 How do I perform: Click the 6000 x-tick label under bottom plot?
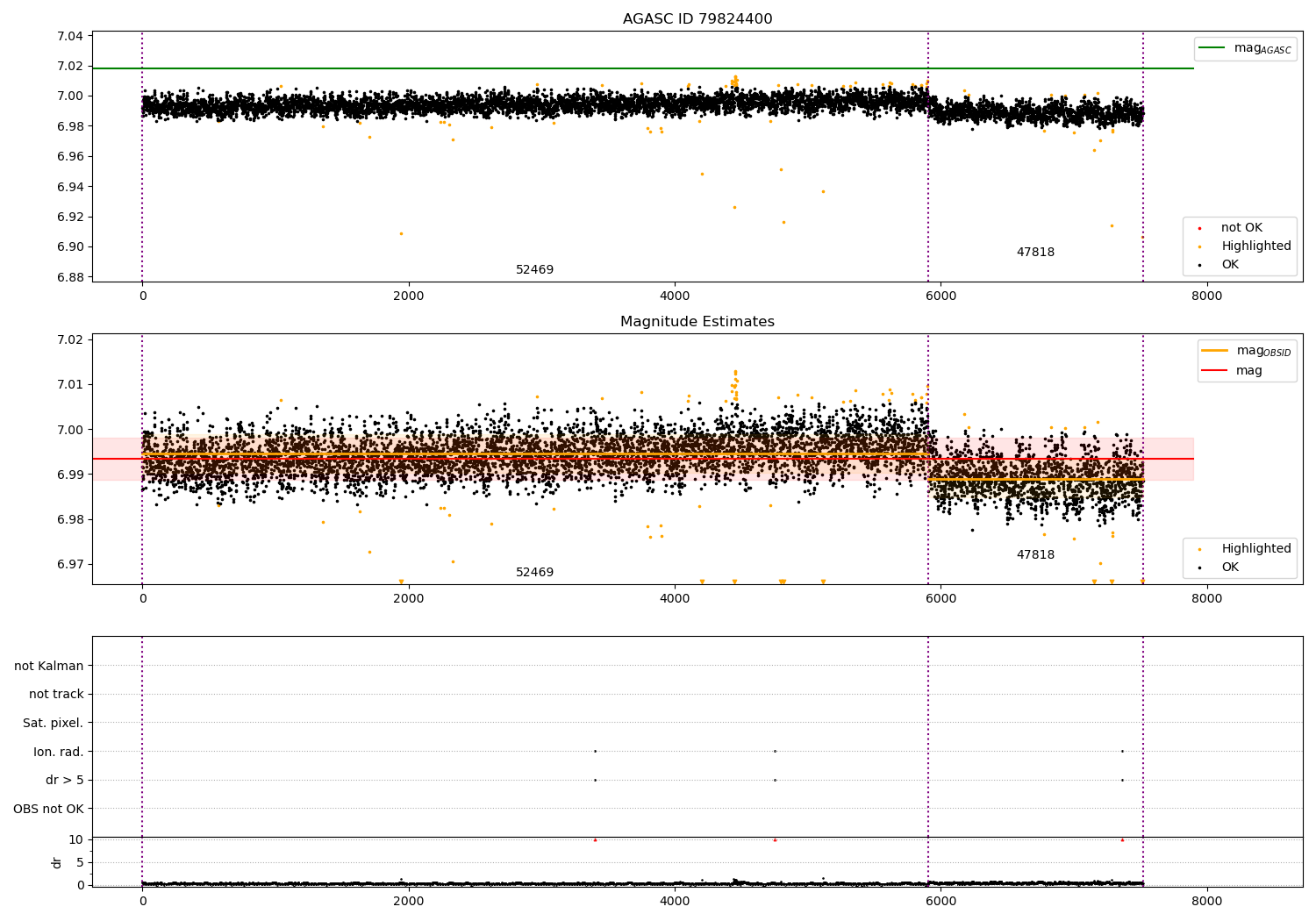(x=941, y=902)
